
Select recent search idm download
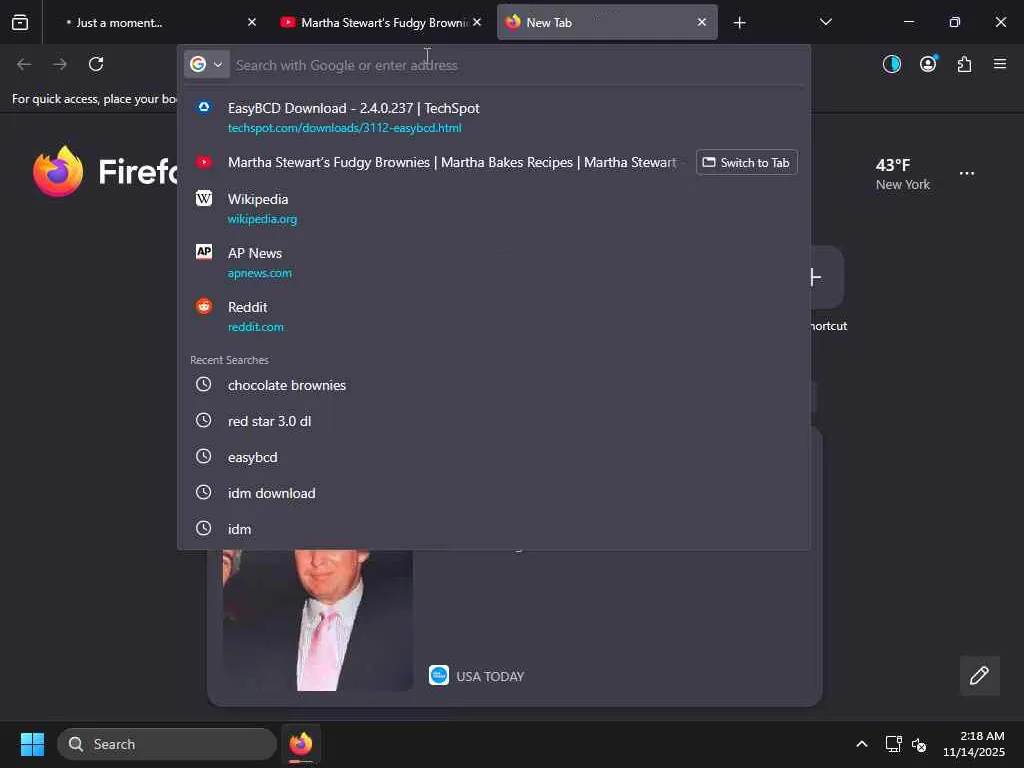[x=494, y=493]
